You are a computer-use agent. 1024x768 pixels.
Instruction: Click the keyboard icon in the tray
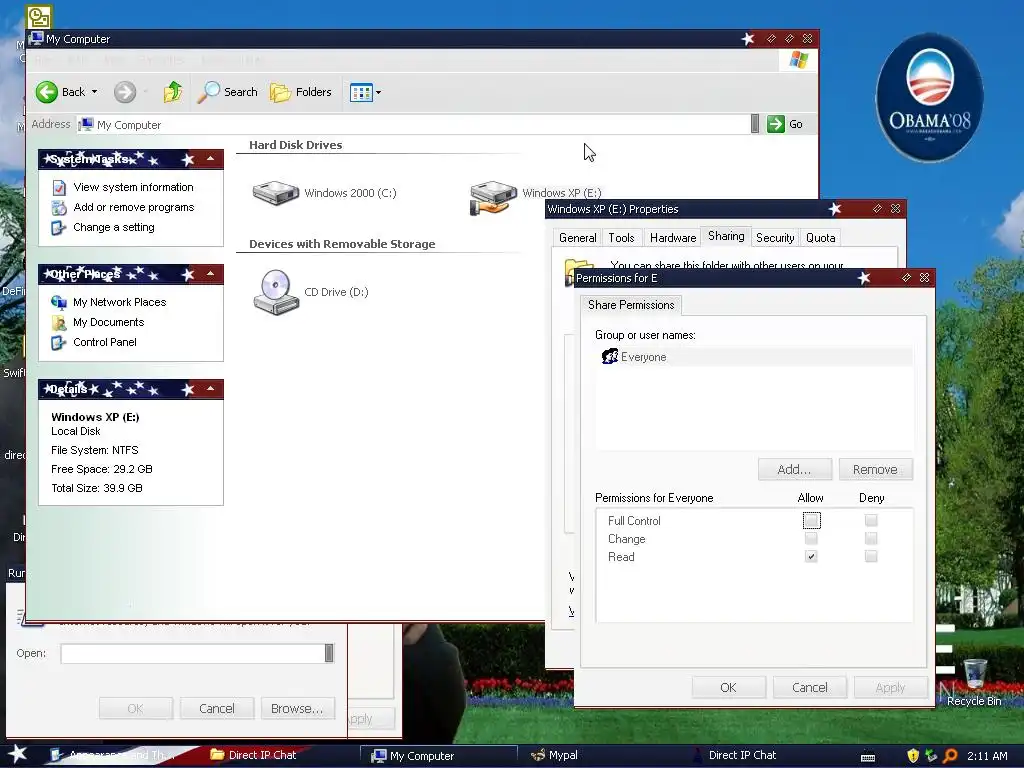[868, 757]
